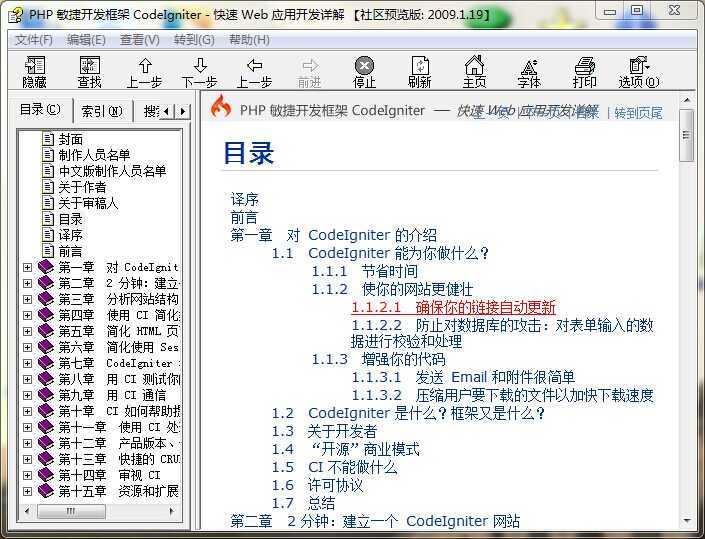Click the content pane scroll-down arrow
Image resolution: width=705 pixels, height=539 pixels.
point(687,521)
